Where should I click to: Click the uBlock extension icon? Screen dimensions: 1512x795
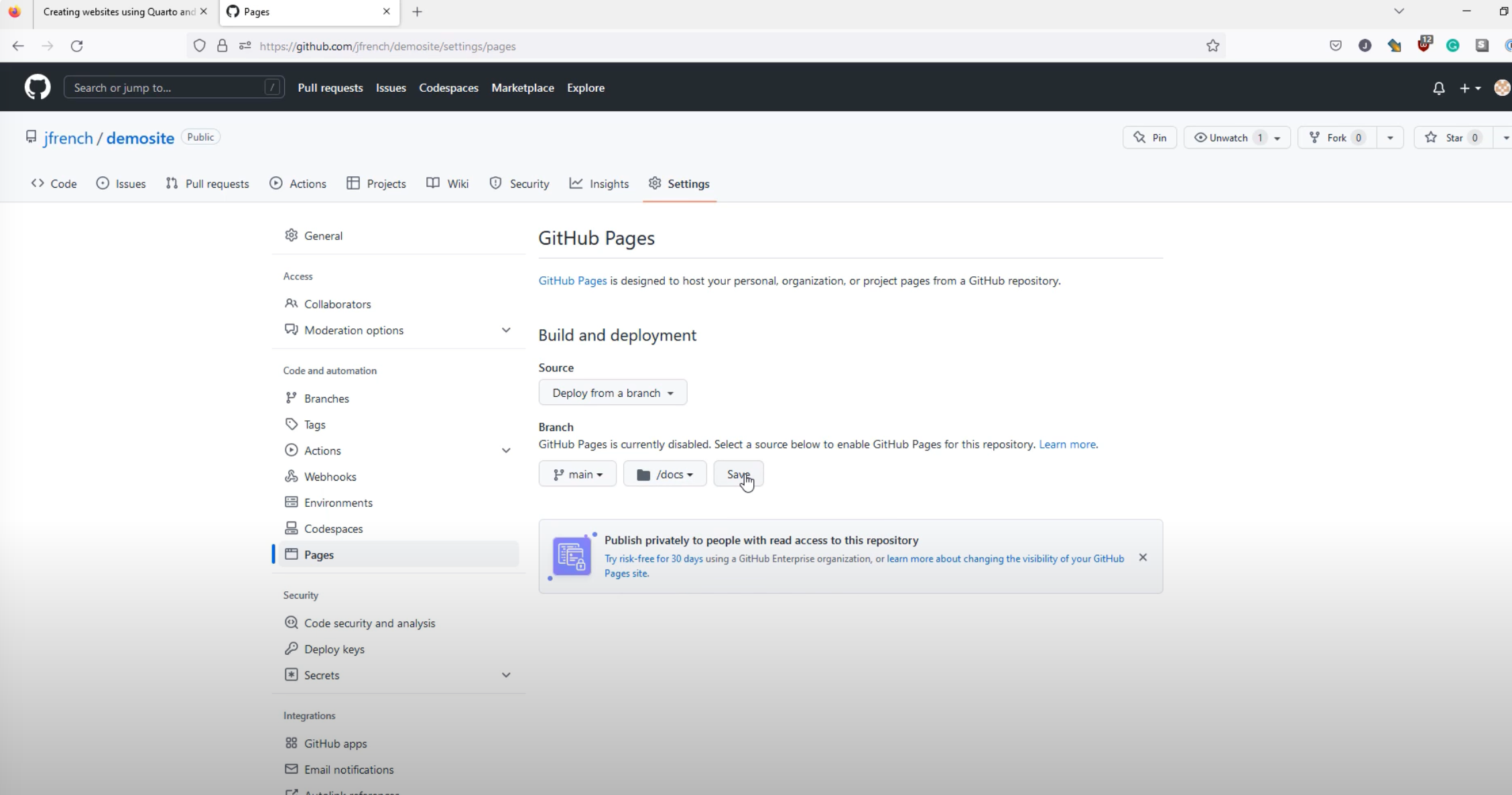tap(1424, 44)
